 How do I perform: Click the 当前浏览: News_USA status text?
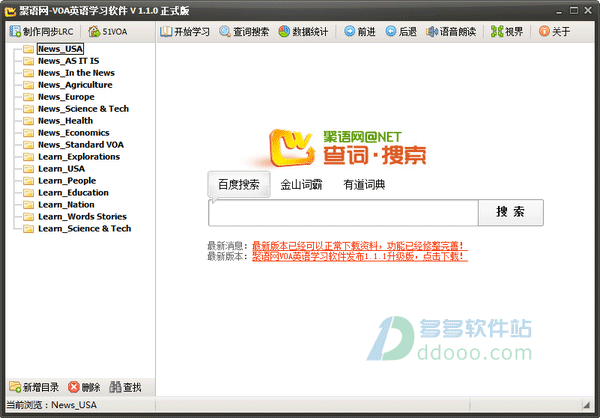tap(52, 405)
